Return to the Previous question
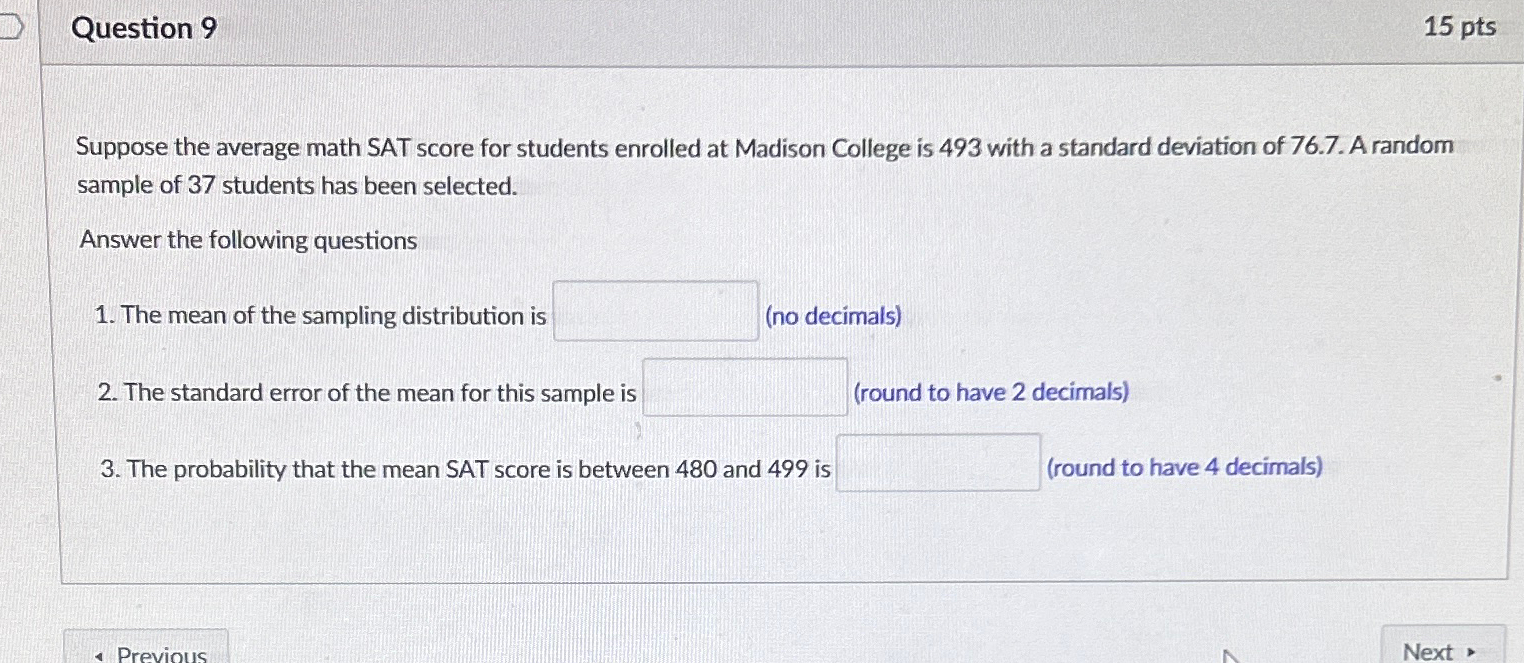Viewport: 1524px width, 663px height. click(x=146, y=646)
